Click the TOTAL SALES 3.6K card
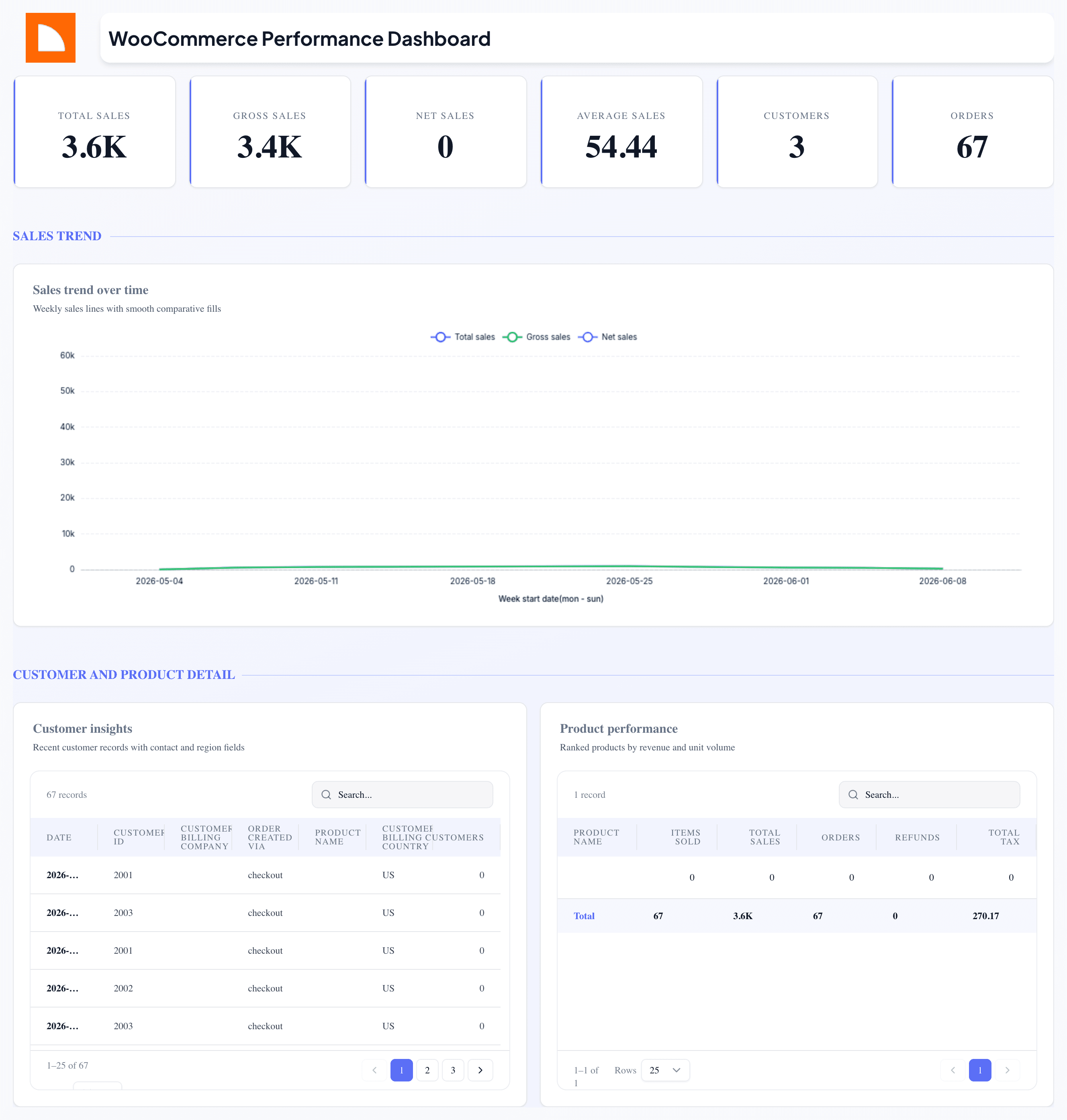 coord(94,131)
